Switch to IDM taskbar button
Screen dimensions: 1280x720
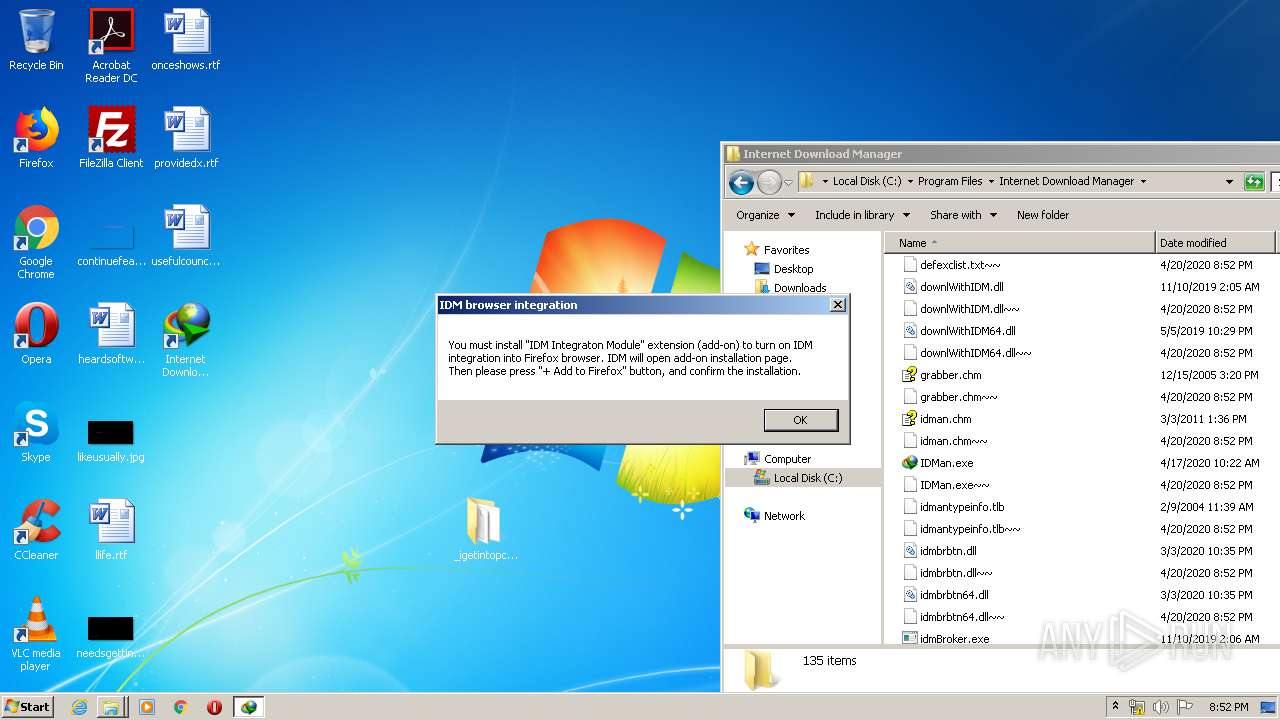point(248,707)
